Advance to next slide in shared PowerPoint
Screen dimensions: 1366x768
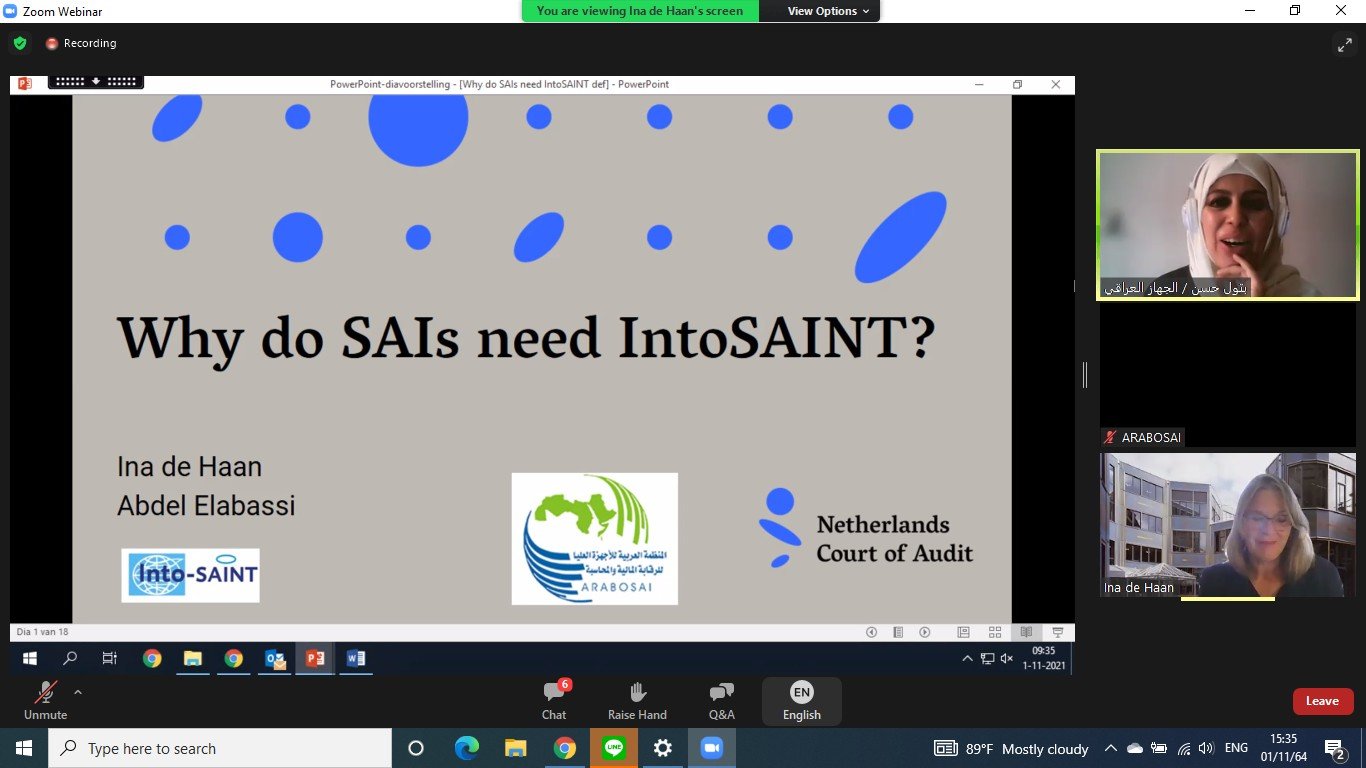tap(925, 632)
